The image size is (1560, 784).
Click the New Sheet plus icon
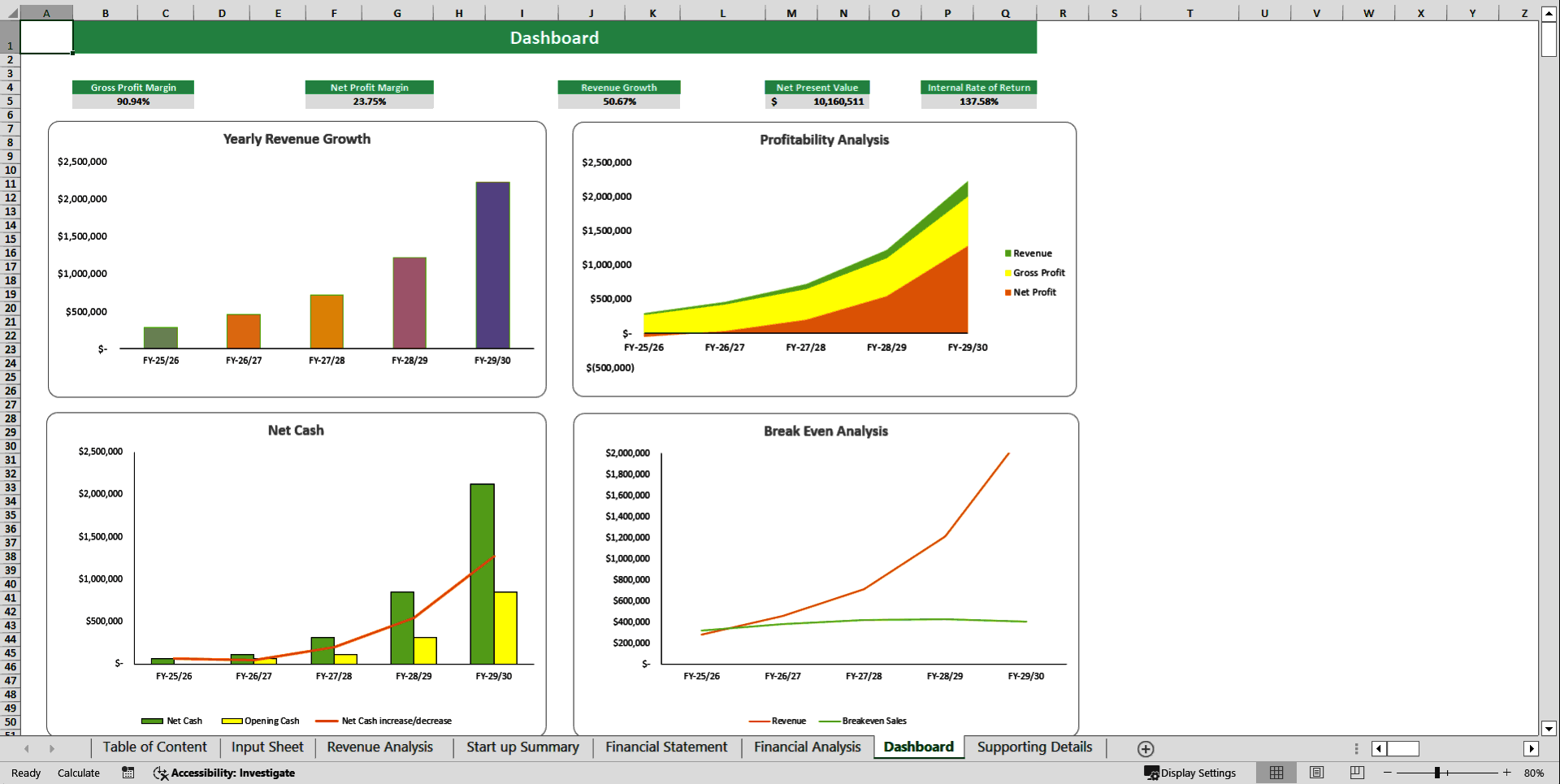point(1146,748)
